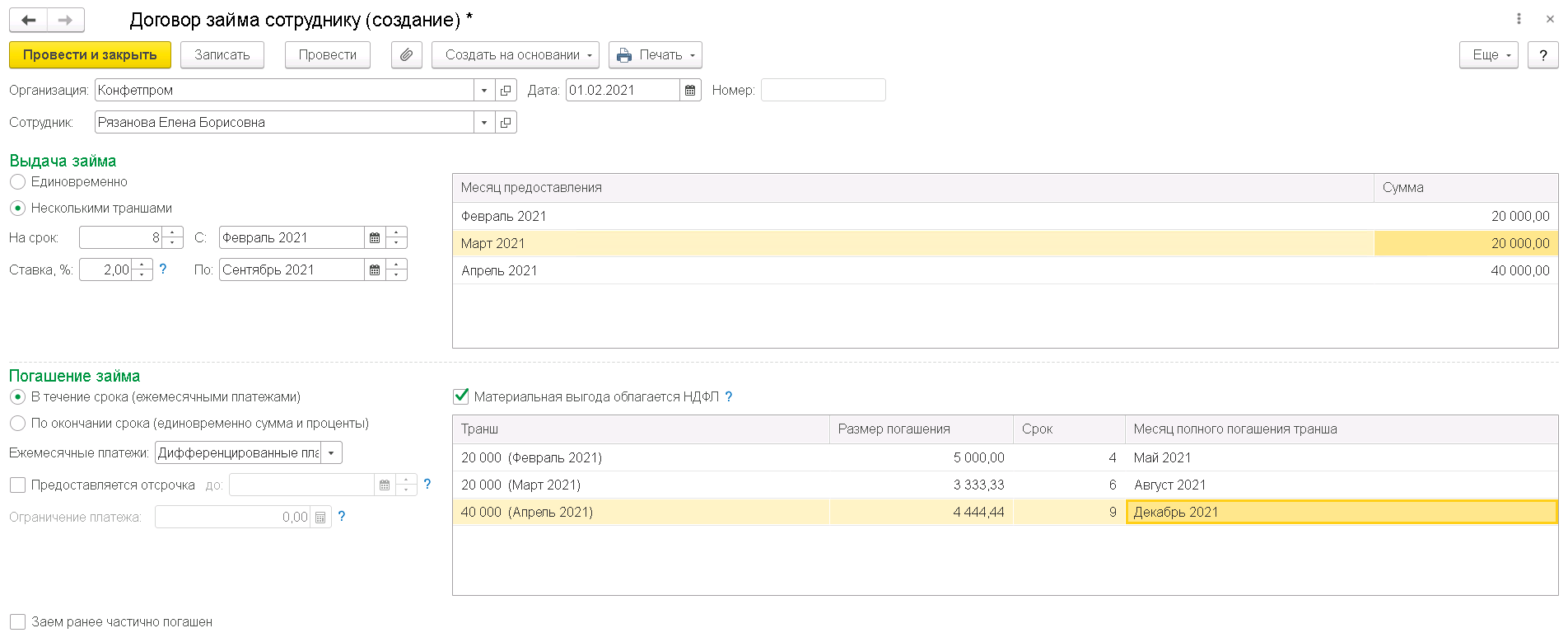This screenshot has width=1568, height=642.
Task: Open the Ежемесячные платежи dropdown
Action: pyautogui.click(x=332, y=453)
